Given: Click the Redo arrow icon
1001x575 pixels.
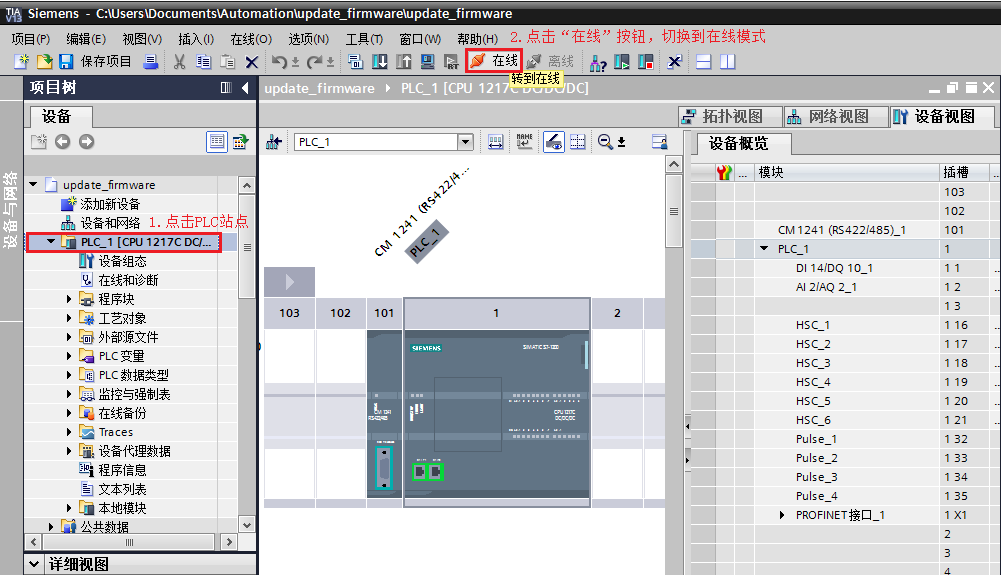Looking at the screenshot, I should click(x=315, y=61).
